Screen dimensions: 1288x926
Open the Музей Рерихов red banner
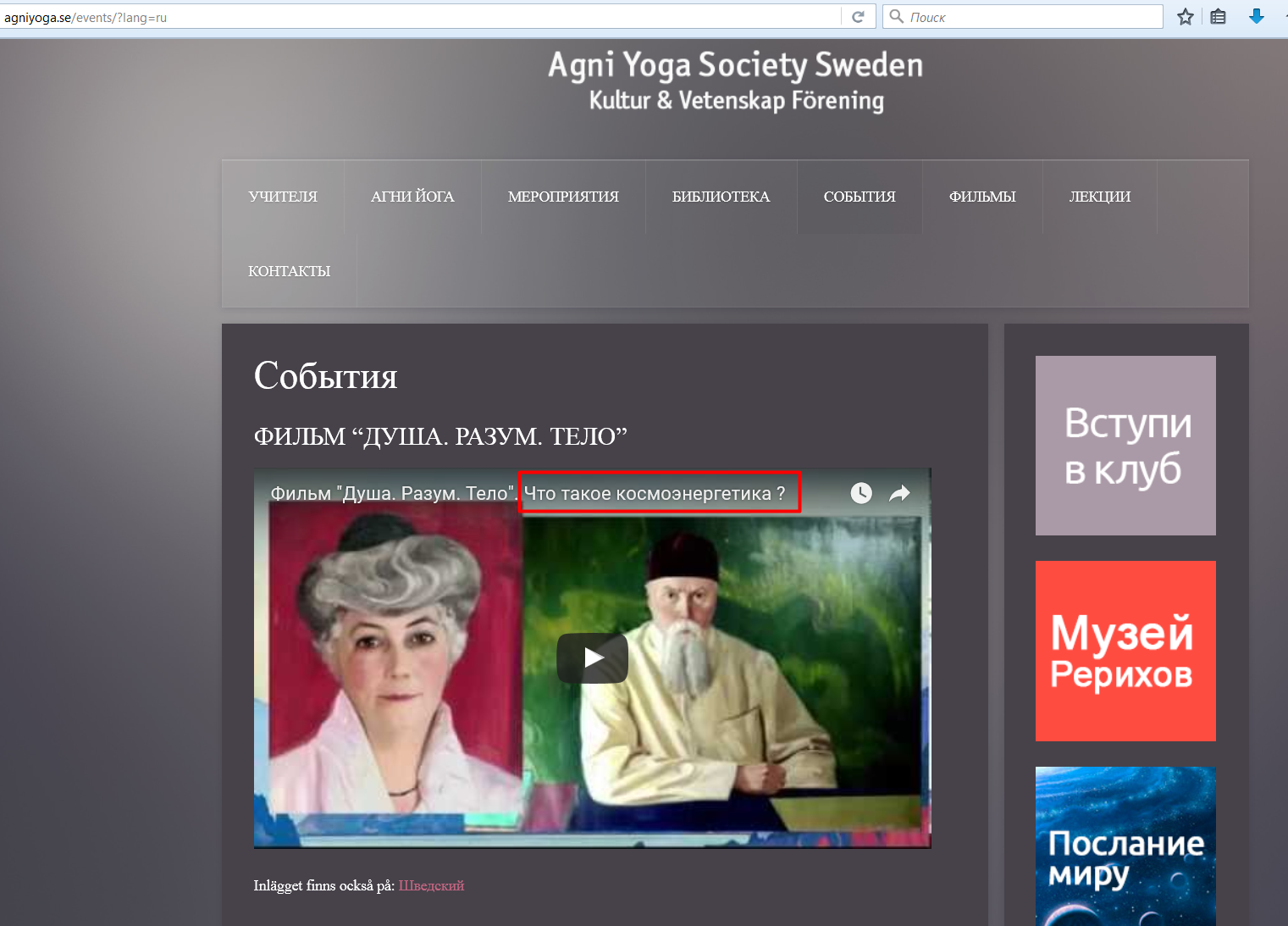coord(1125,651)
